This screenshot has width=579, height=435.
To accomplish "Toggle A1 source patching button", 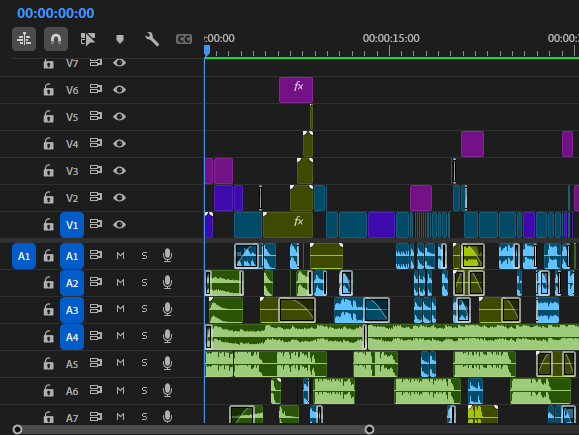I will (24, 256).
